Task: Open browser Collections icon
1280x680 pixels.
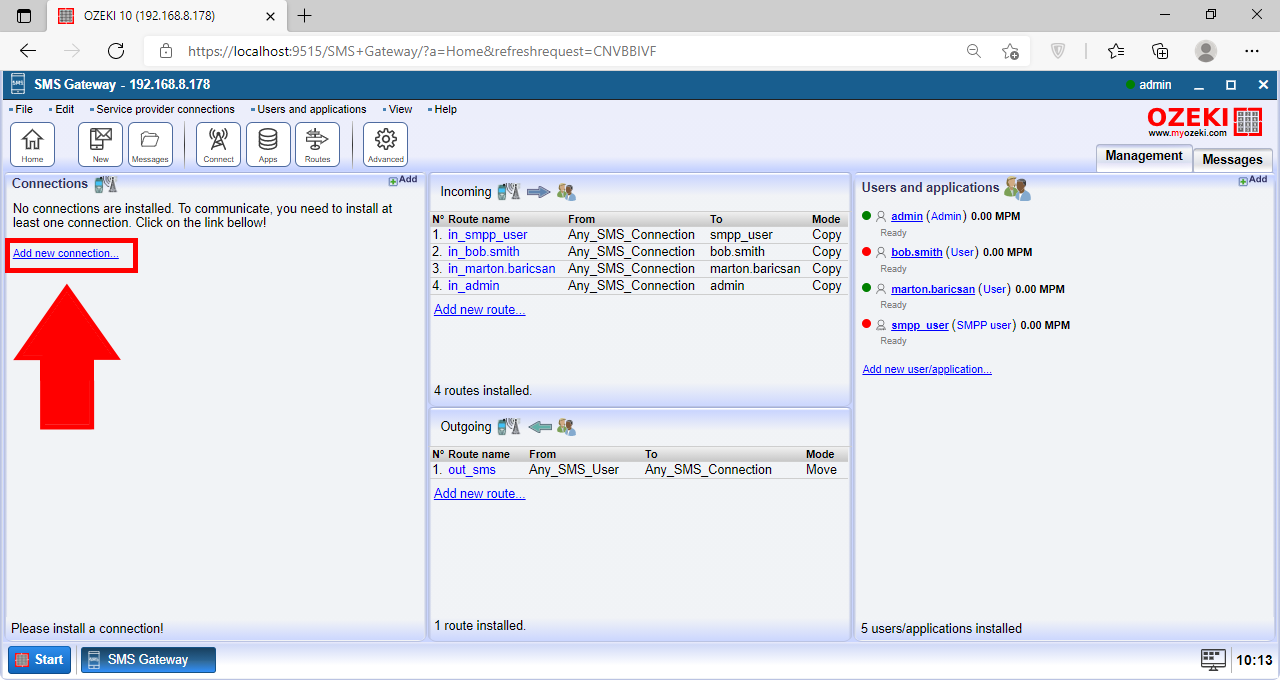Action: (x=1160, y=51)
